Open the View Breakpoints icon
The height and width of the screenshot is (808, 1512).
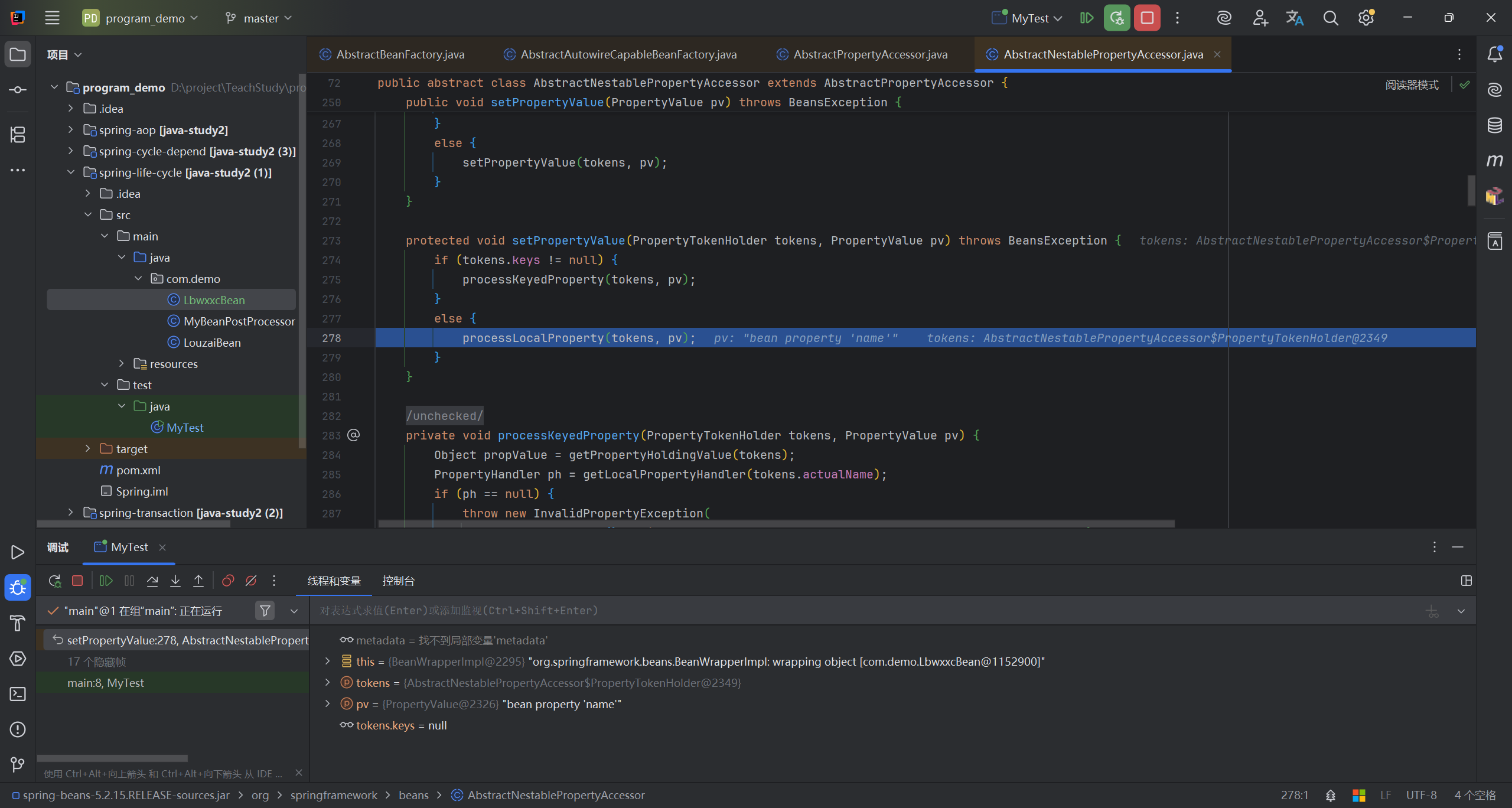pos(228,581)
